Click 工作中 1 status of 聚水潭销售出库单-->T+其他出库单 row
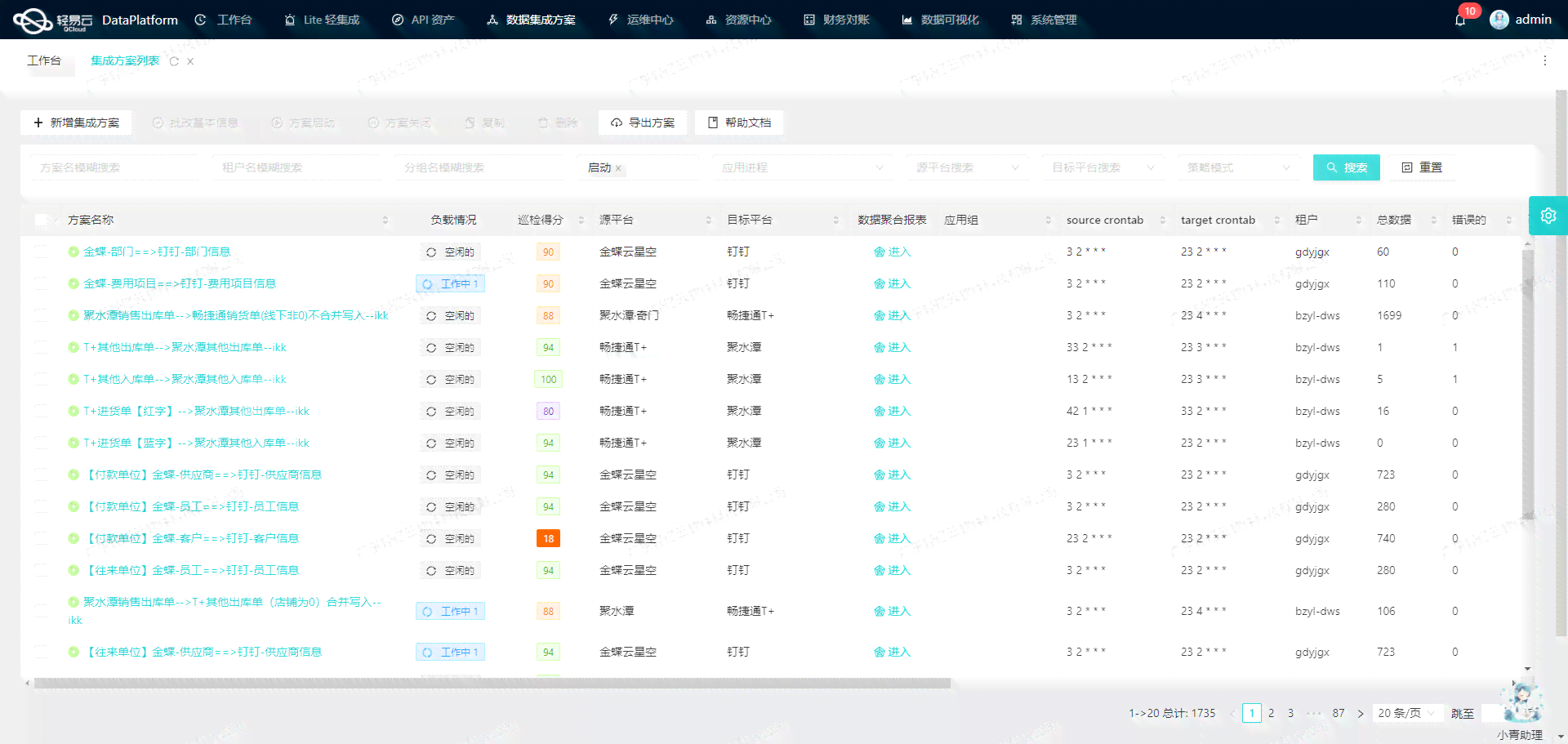1568x744 pixels. (451, 611)
